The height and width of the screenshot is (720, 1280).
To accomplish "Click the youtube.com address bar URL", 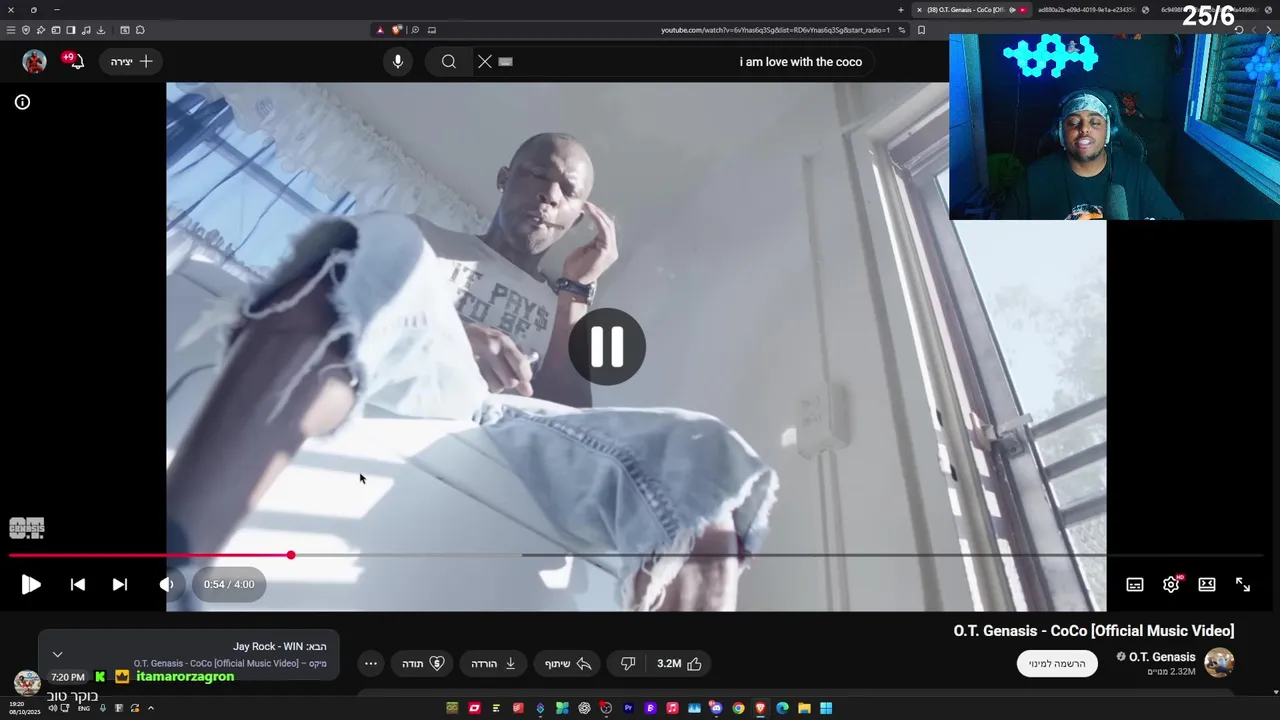I will 775,30.
